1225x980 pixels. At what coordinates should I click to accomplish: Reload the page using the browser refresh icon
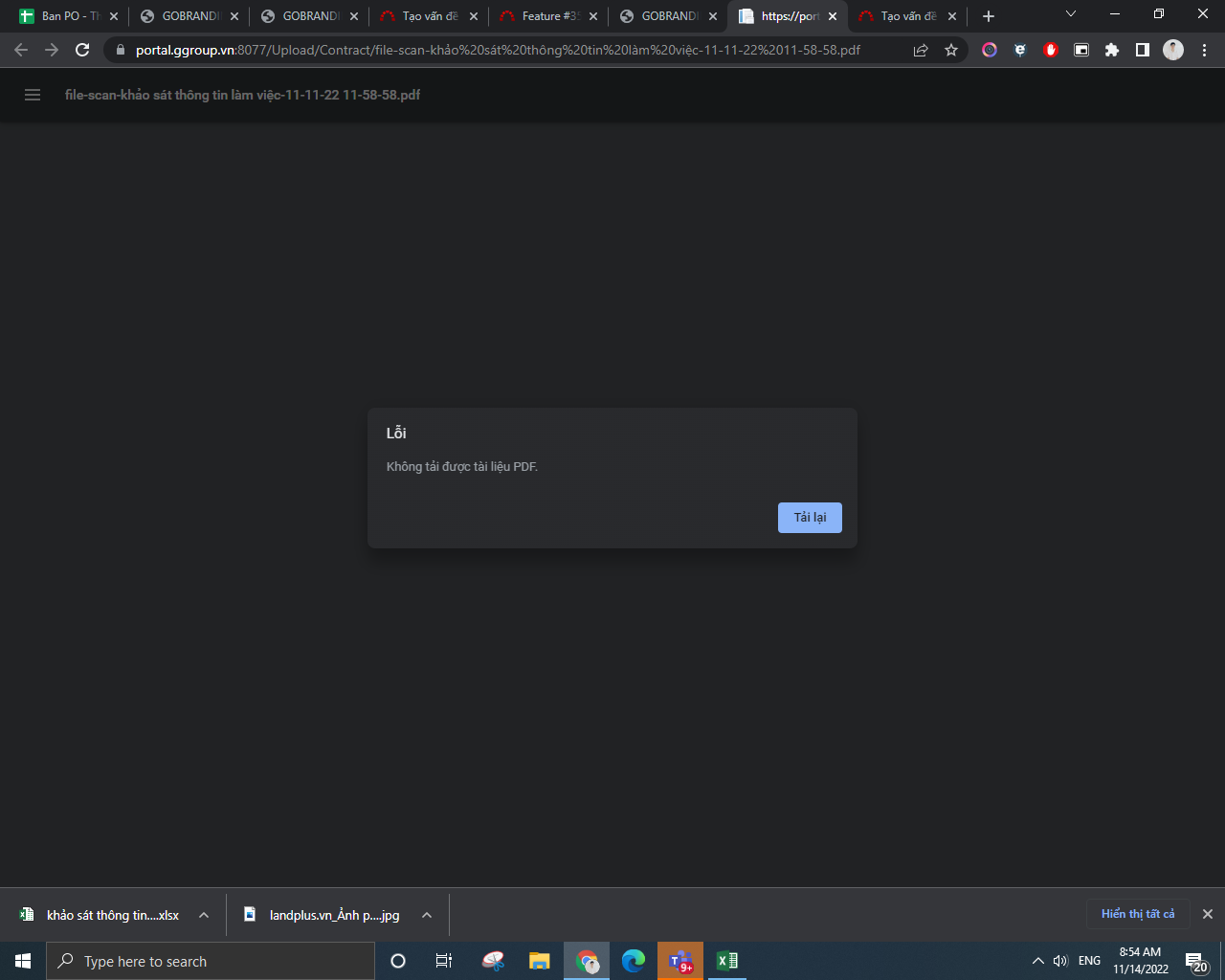pyautogui.click(x=82, y=50)
